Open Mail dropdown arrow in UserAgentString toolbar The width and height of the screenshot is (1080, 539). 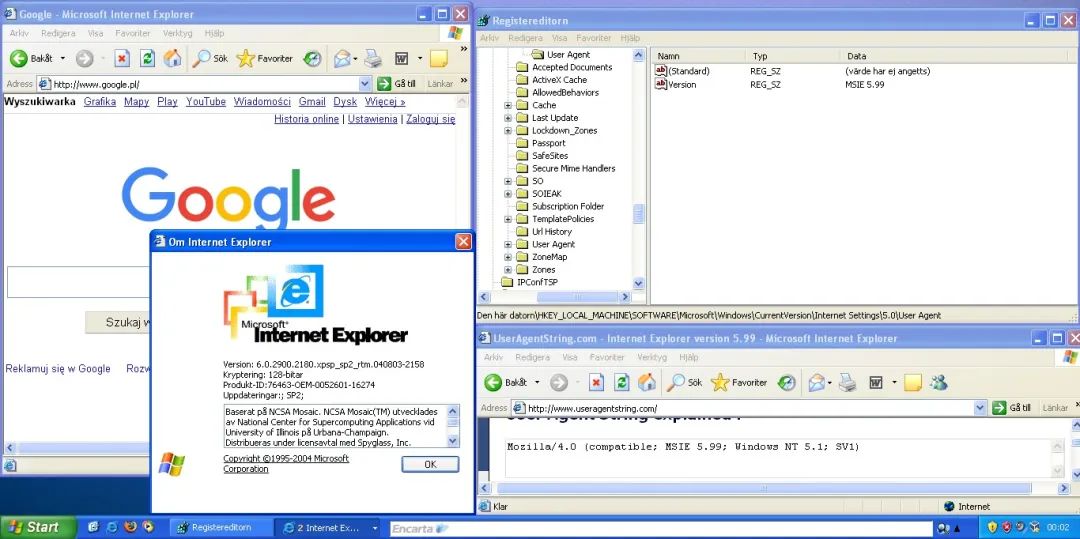click(x=831, y=382)
